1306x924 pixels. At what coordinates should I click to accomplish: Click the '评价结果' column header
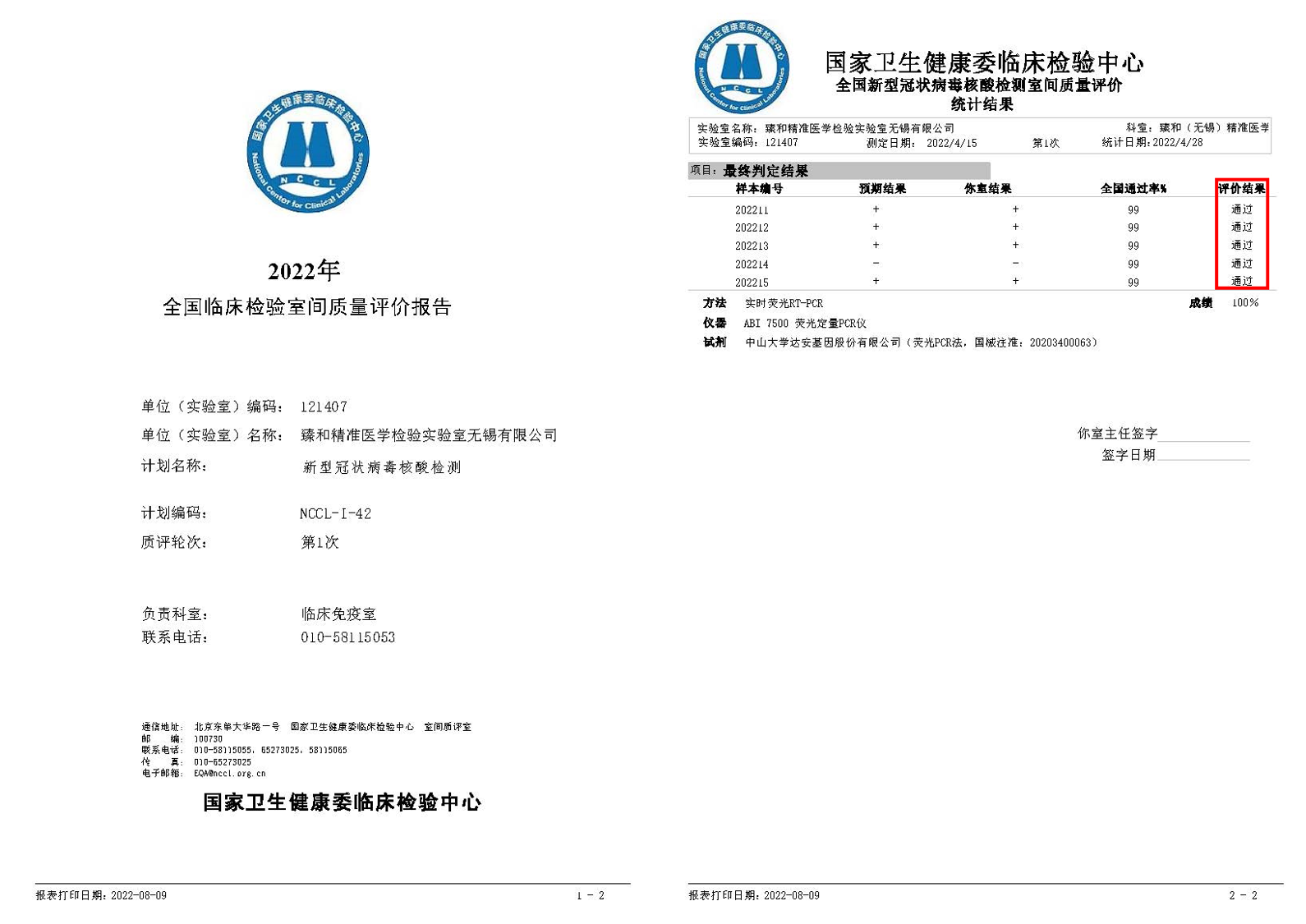click(1241, 189)
